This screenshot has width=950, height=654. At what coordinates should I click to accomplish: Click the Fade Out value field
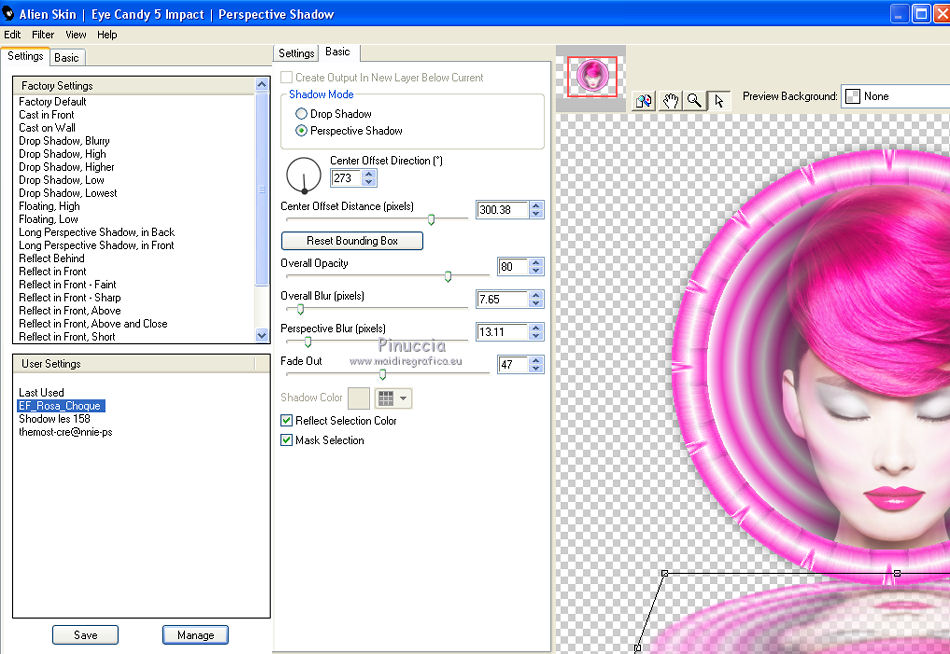click(513, 364)
